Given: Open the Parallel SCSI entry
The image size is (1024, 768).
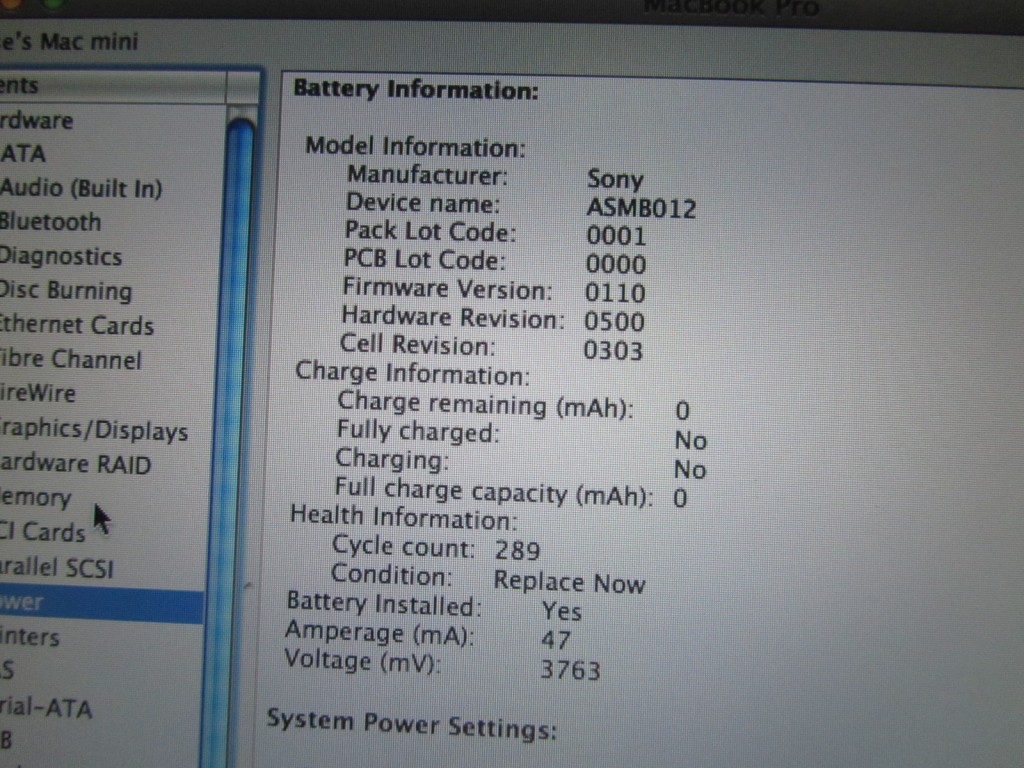Looking at the screenshot, I should tap(57, 568).
